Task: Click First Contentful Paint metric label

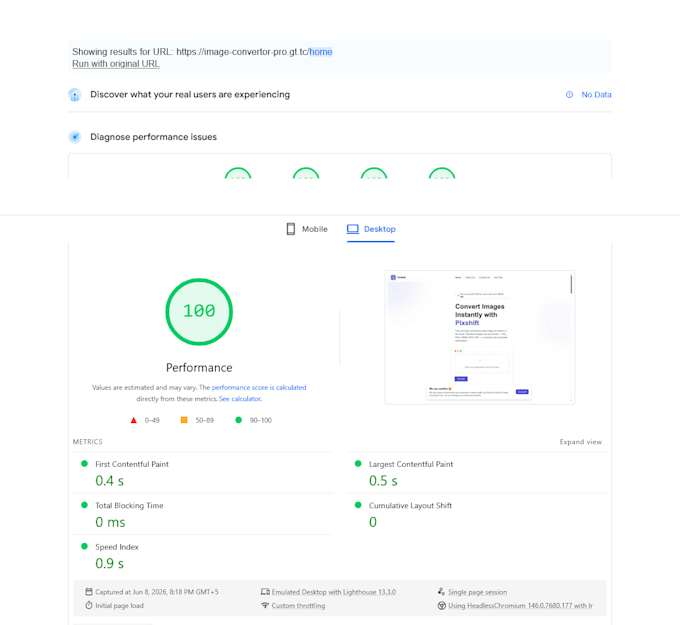Action: (x=132, y=464)
